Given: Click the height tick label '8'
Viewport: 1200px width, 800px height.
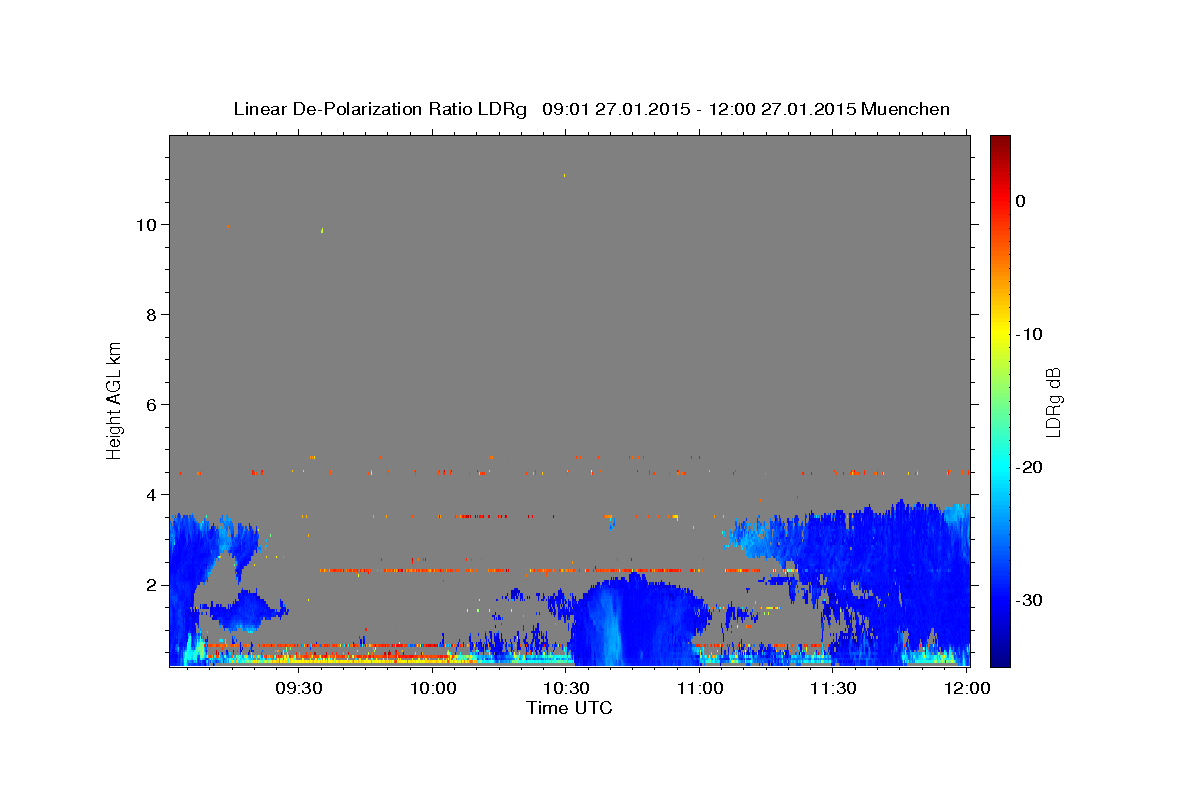Looking at the screenshot, I should click(x=153, y=315).
